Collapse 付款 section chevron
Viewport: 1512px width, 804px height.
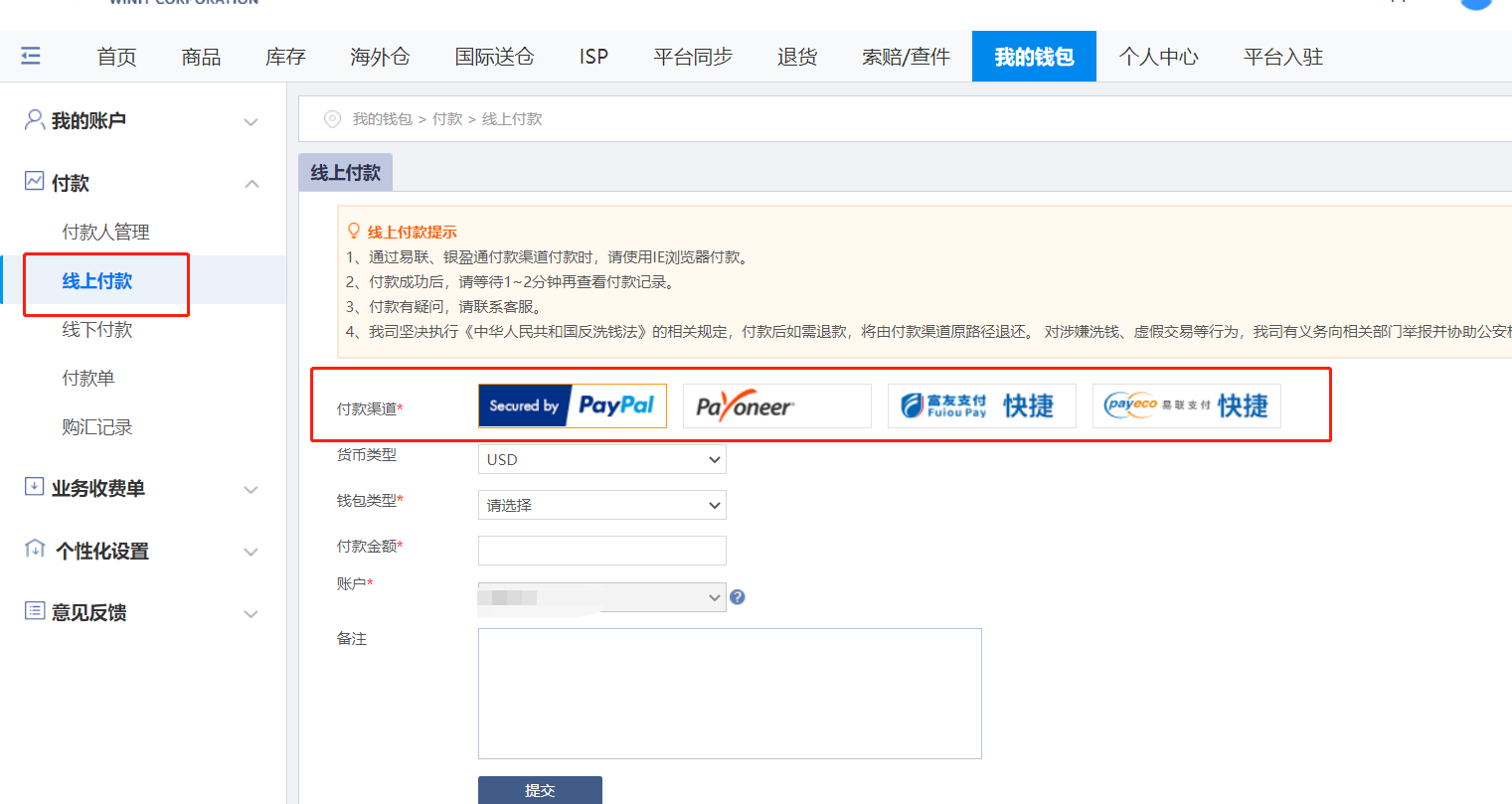[x=252, y=184]
